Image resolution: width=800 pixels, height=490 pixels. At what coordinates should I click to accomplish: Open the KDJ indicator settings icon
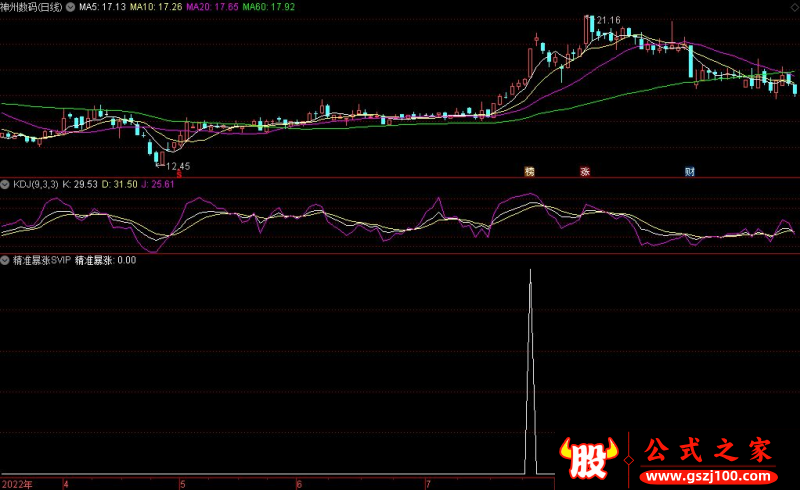point(5,184)
